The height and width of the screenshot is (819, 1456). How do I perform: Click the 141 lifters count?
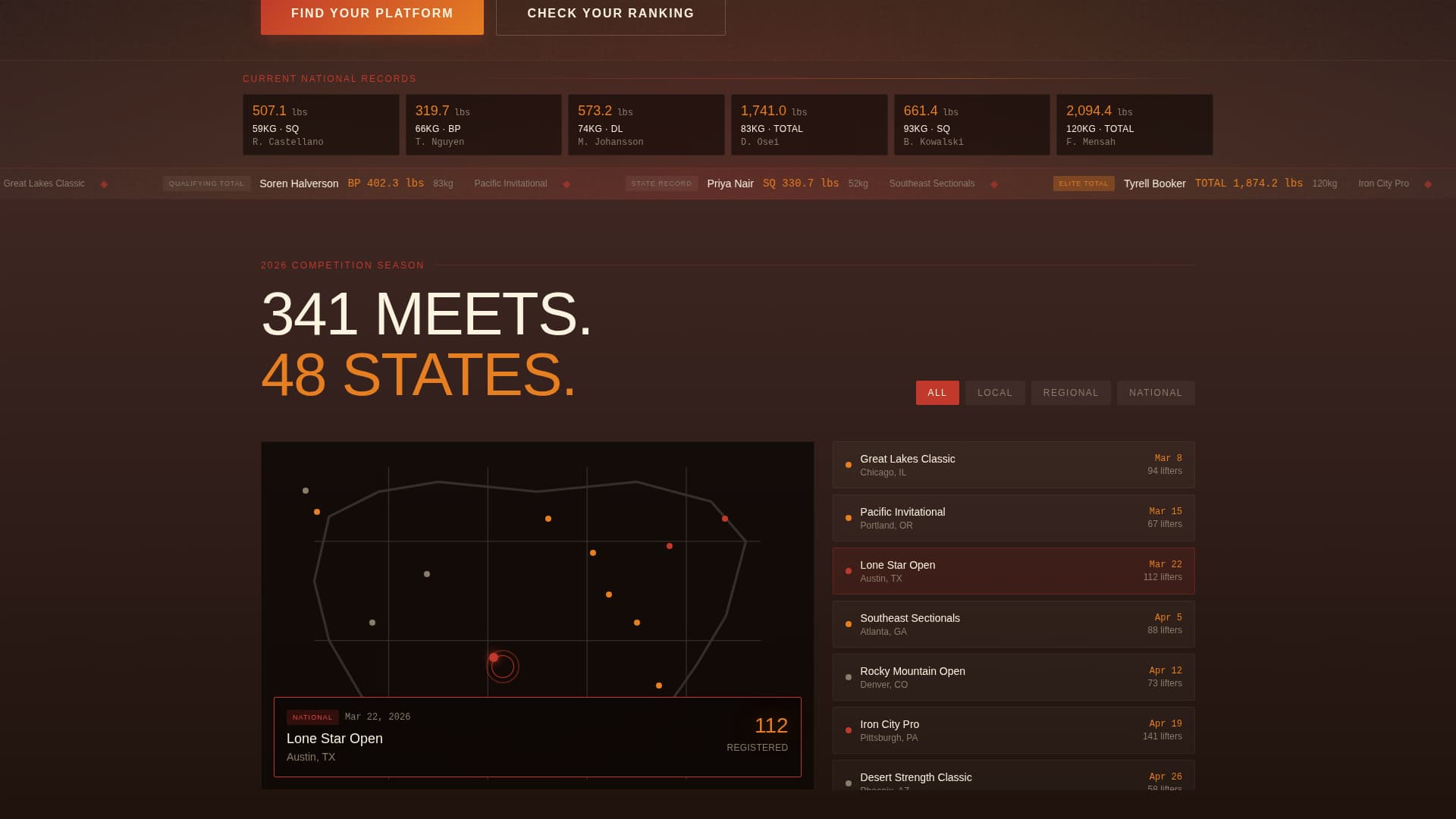[1163, 736]
